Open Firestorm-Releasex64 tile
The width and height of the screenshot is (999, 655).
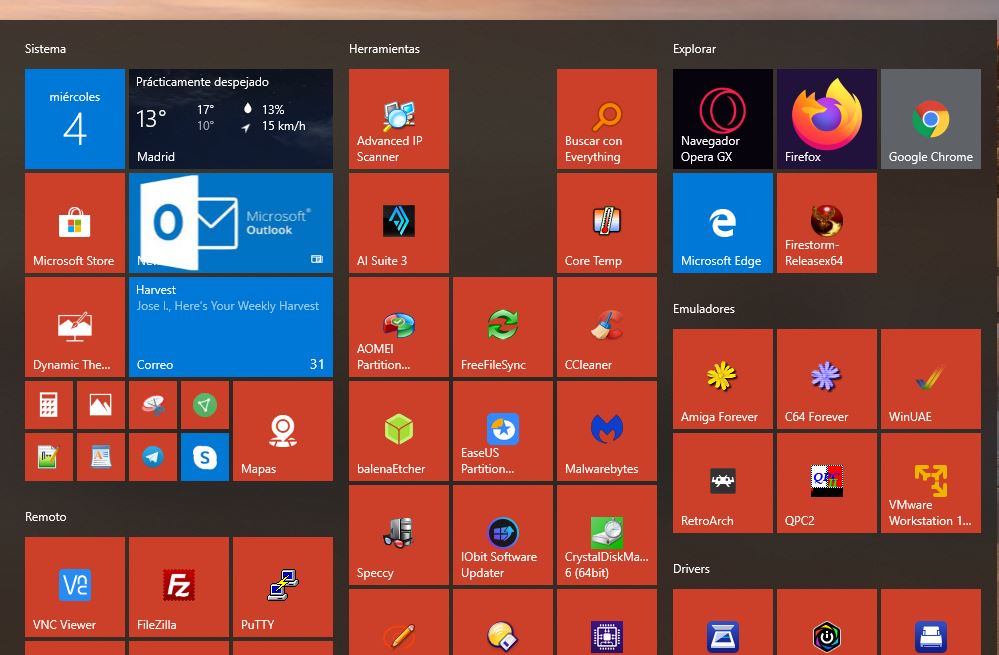[826, 223]
